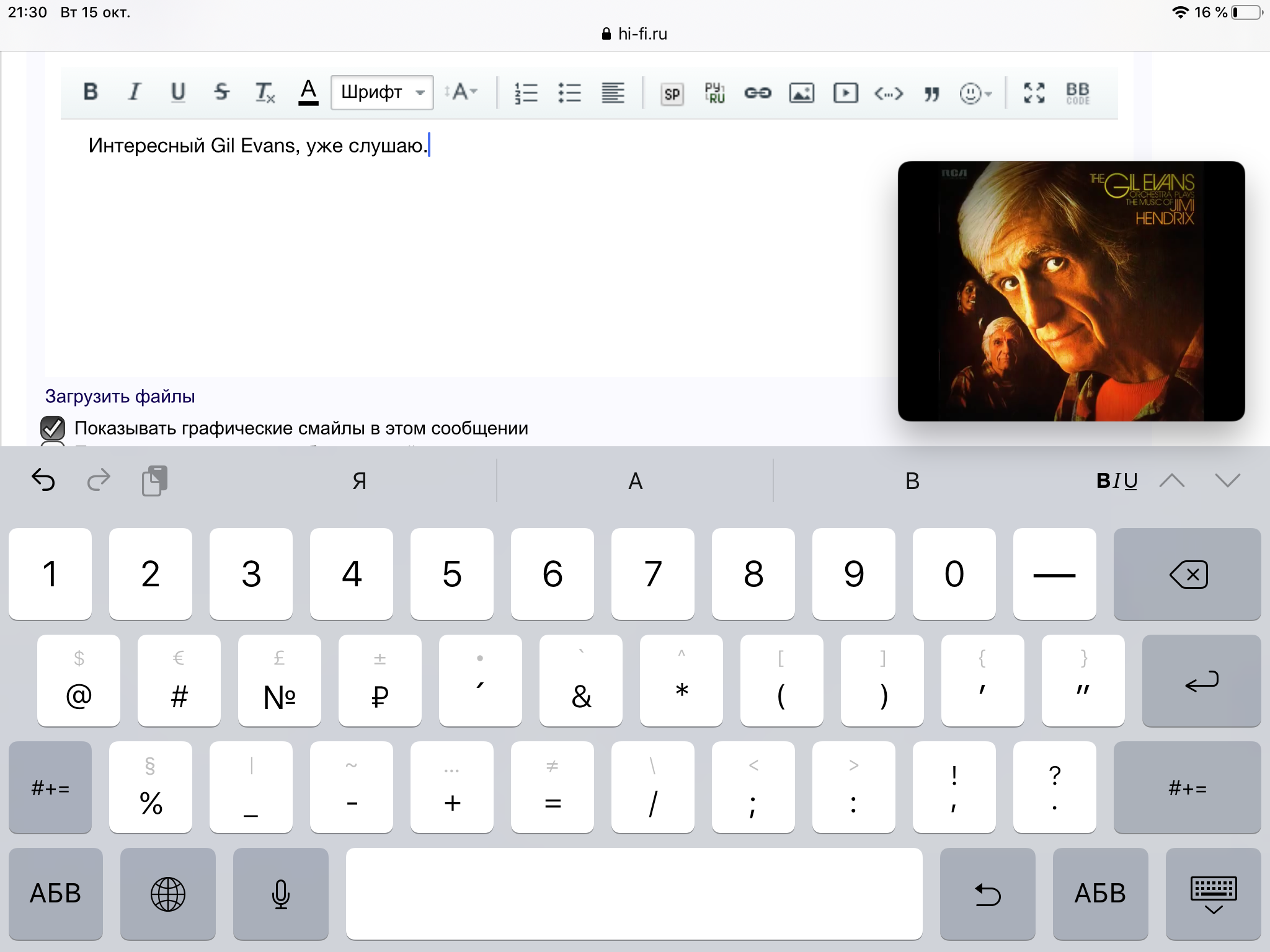Uncheck show graphic smileys checkbox
Image resolution: width=1270 pixels, height=952 pixels.
pyautogui.click(x=53, y=428)
